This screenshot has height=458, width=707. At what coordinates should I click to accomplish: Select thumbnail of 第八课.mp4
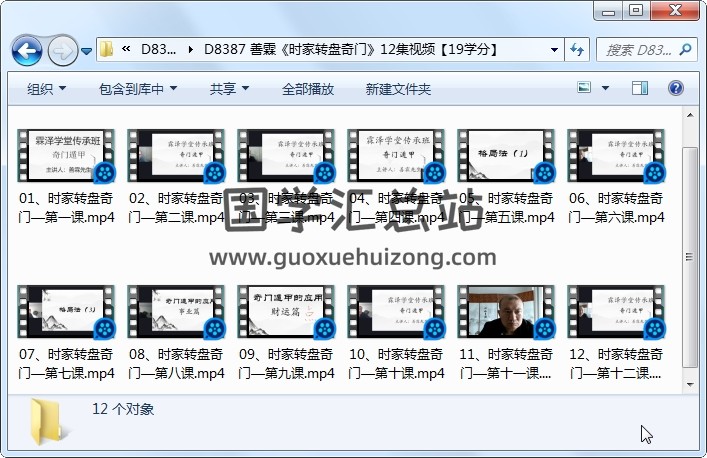176,311
